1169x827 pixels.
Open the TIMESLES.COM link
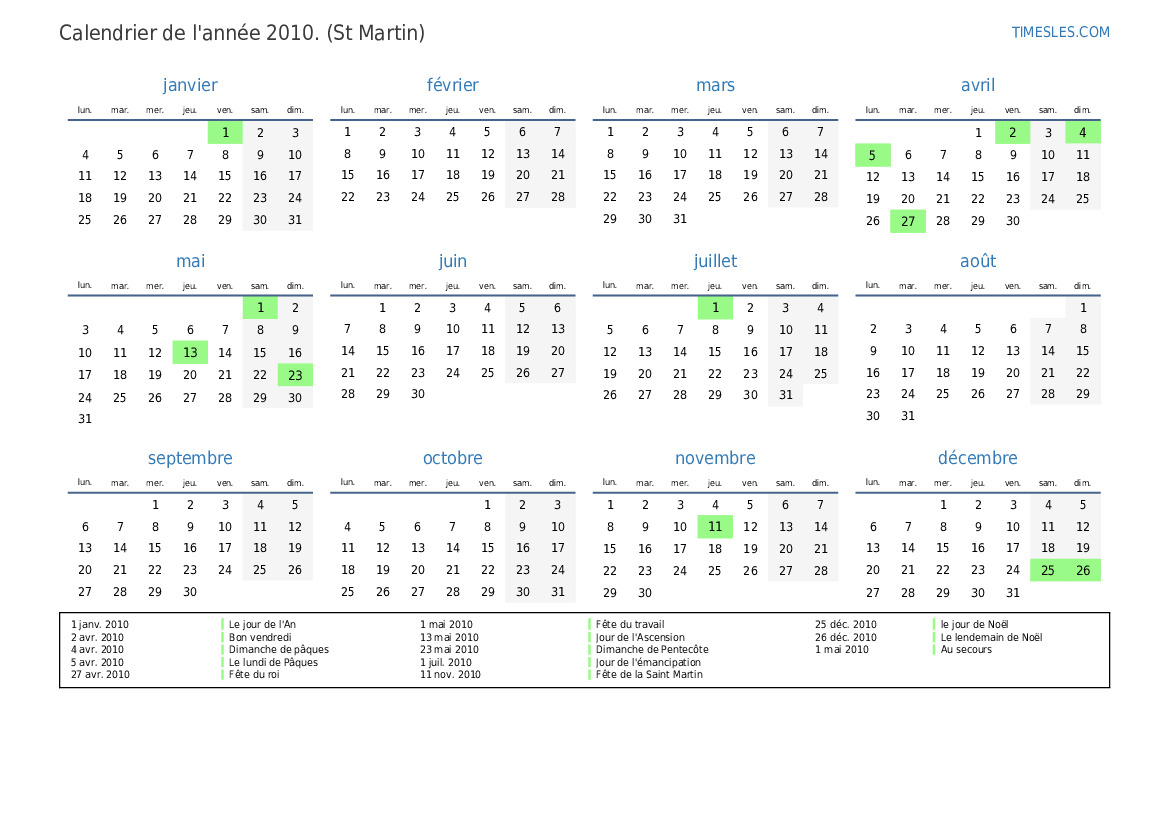point(1060,32)
